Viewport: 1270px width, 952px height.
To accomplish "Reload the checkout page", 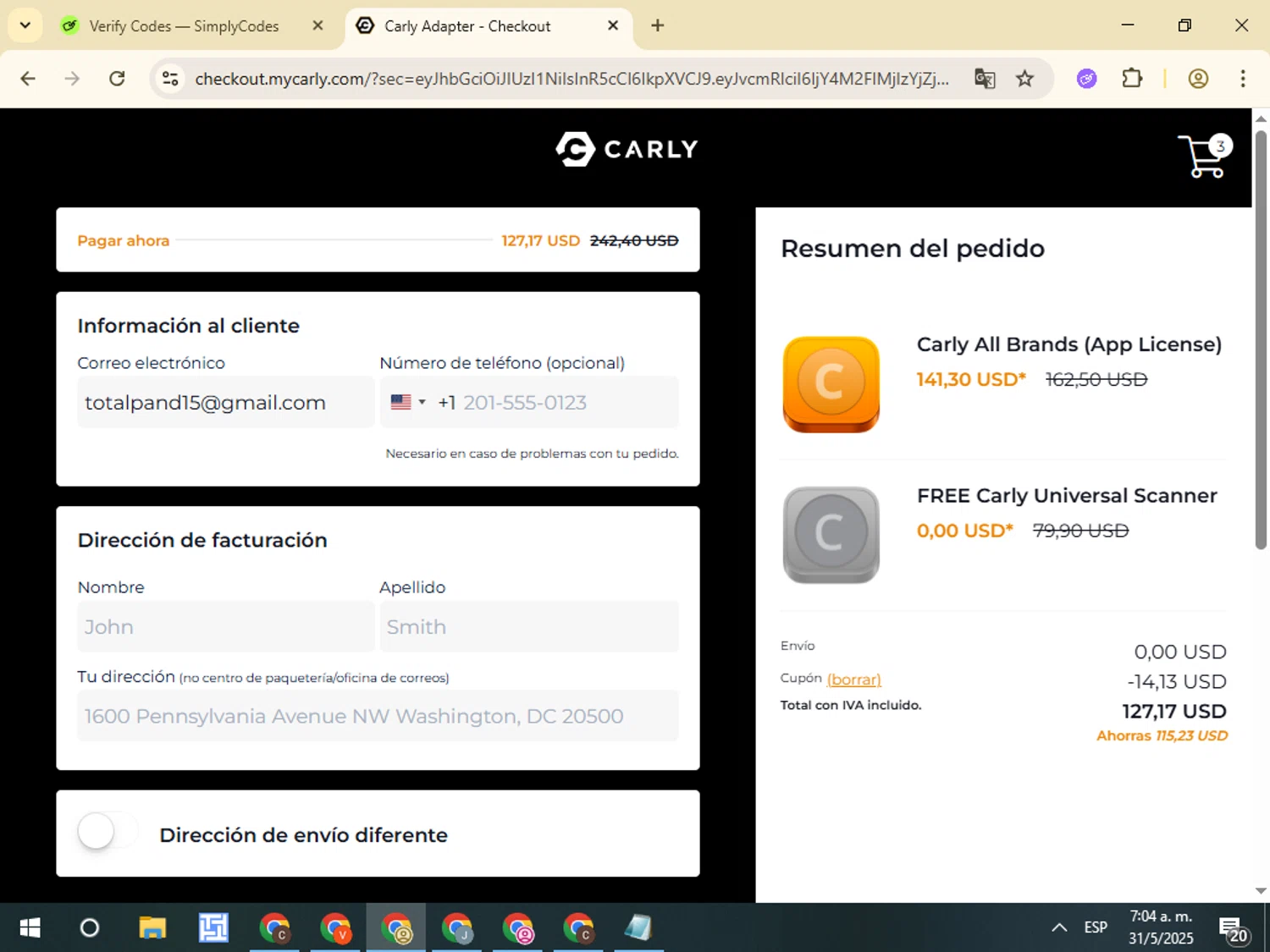I will [117, 79].
